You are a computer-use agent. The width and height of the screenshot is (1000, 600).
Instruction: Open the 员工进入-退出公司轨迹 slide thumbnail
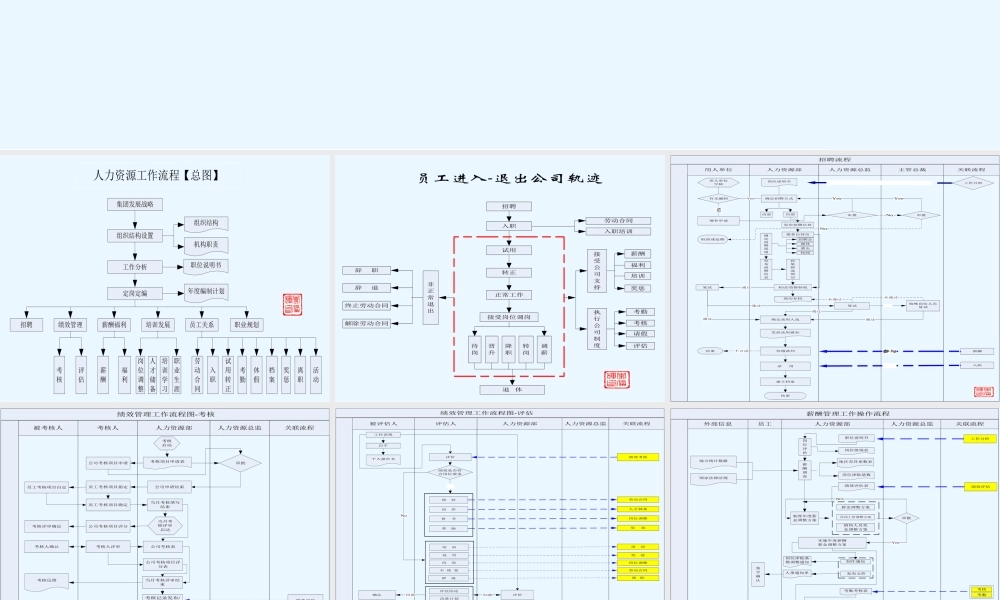500,278
